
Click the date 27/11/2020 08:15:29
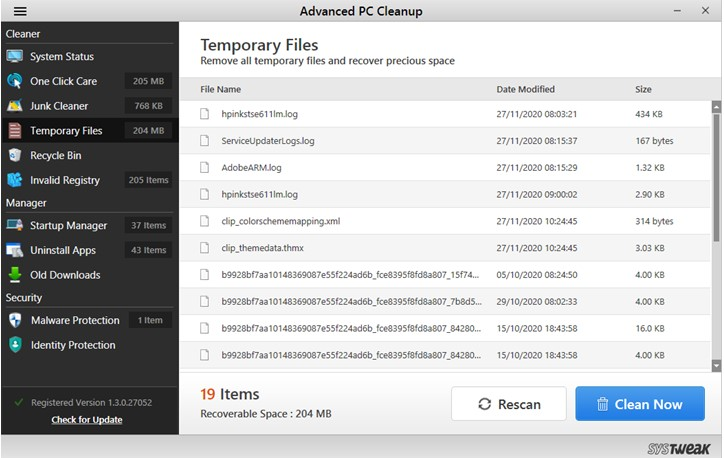pyautogui.click(x=537, y=168)
